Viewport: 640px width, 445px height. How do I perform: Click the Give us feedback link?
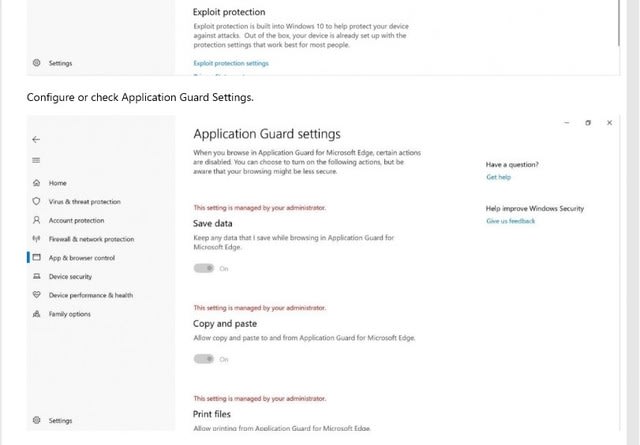point(511,221)
